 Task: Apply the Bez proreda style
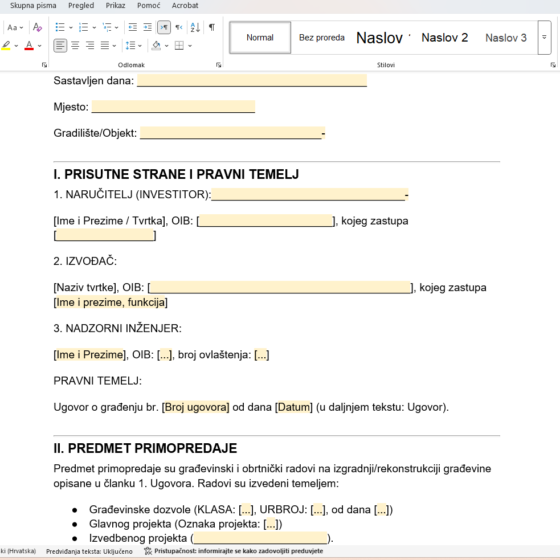click(321, 38)
